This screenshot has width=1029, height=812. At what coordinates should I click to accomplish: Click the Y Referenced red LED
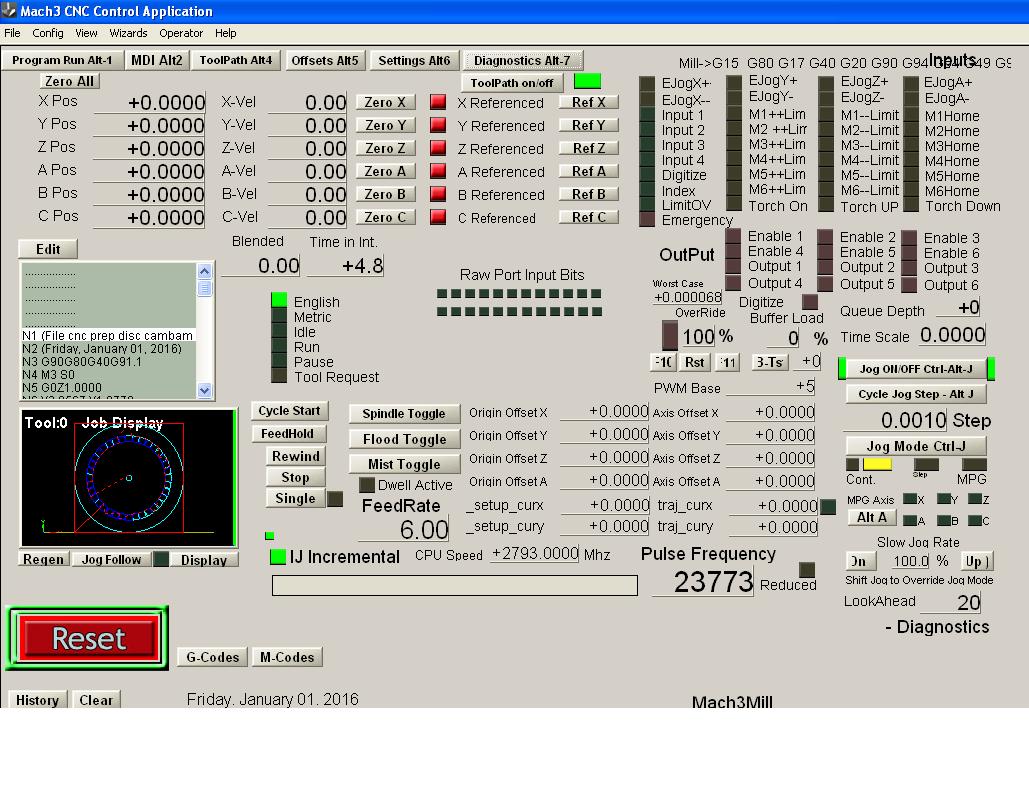point(438,125)
